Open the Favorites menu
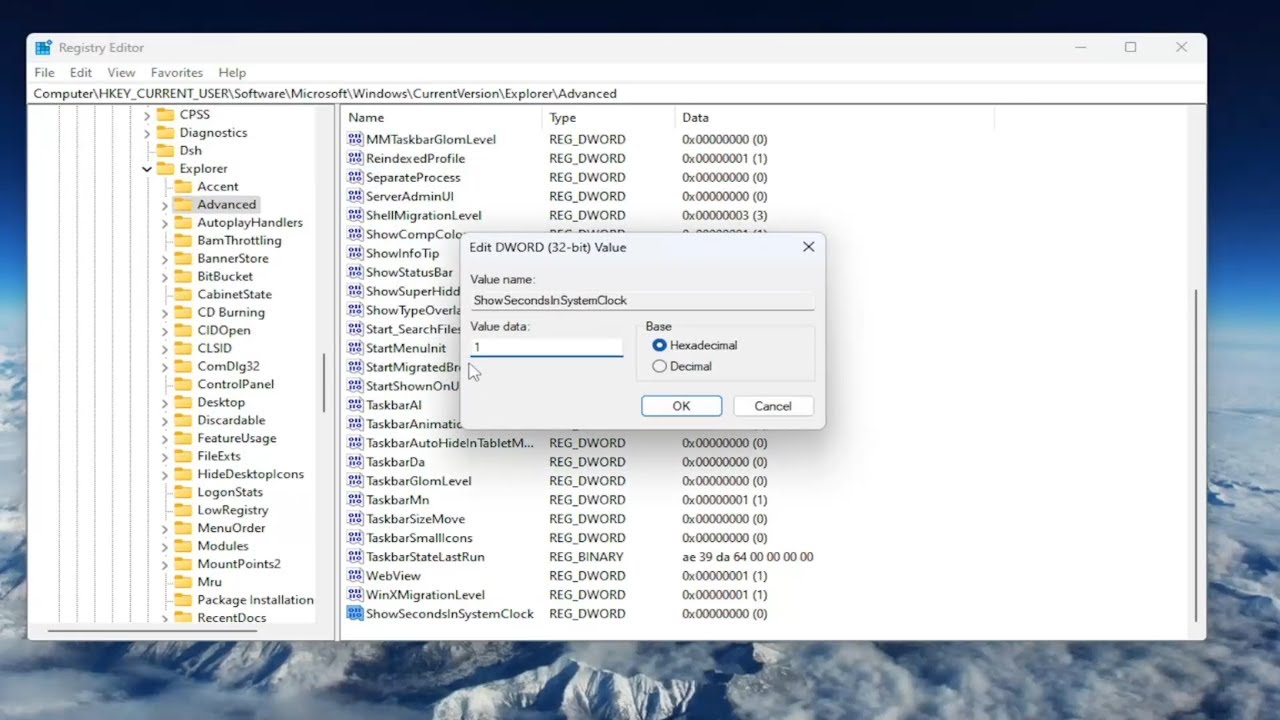This screenshot has width=1280, height=720. (177, 73)
